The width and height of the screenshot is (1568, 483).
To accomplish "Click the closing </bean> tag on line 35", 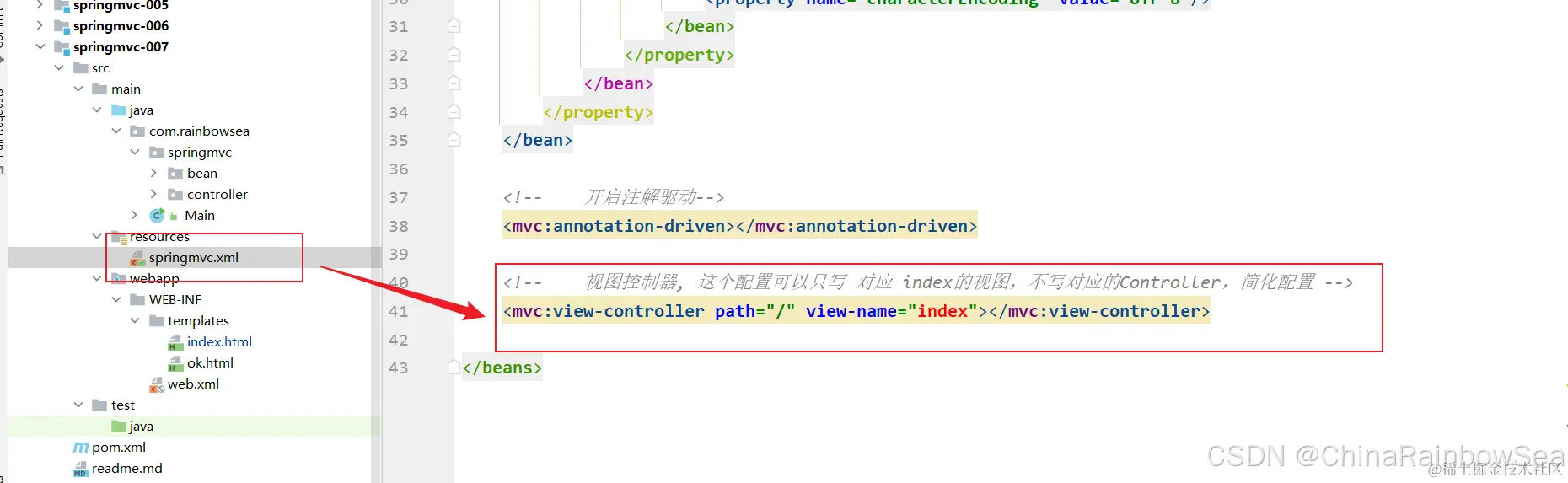I will coord(538,140).
